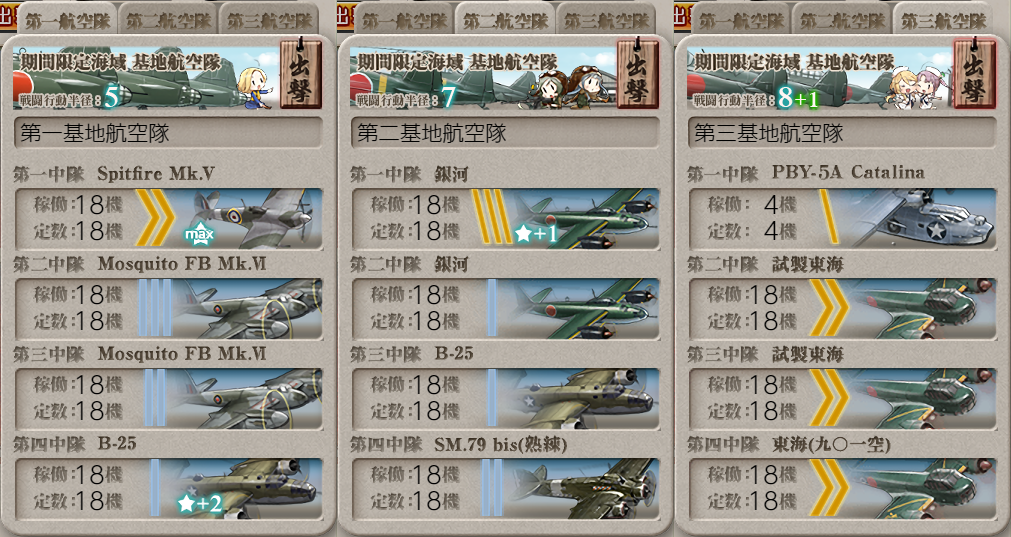Click the 第二基地航空隊 name field
Image resolution: width=1011 pixels, height=537 pixels.
[x=505, y=133]
